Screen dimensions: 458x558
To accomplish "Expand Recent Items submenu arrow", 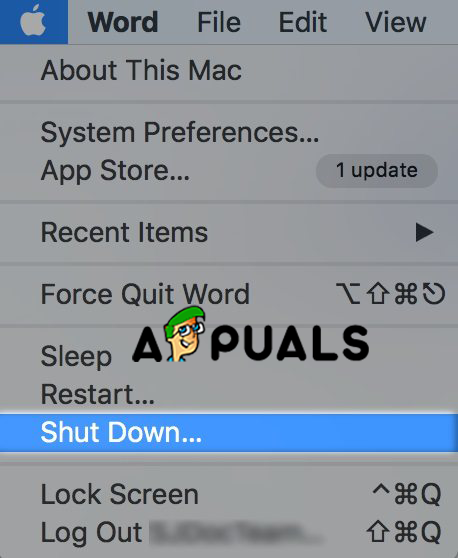I will (x=424, y=233).
